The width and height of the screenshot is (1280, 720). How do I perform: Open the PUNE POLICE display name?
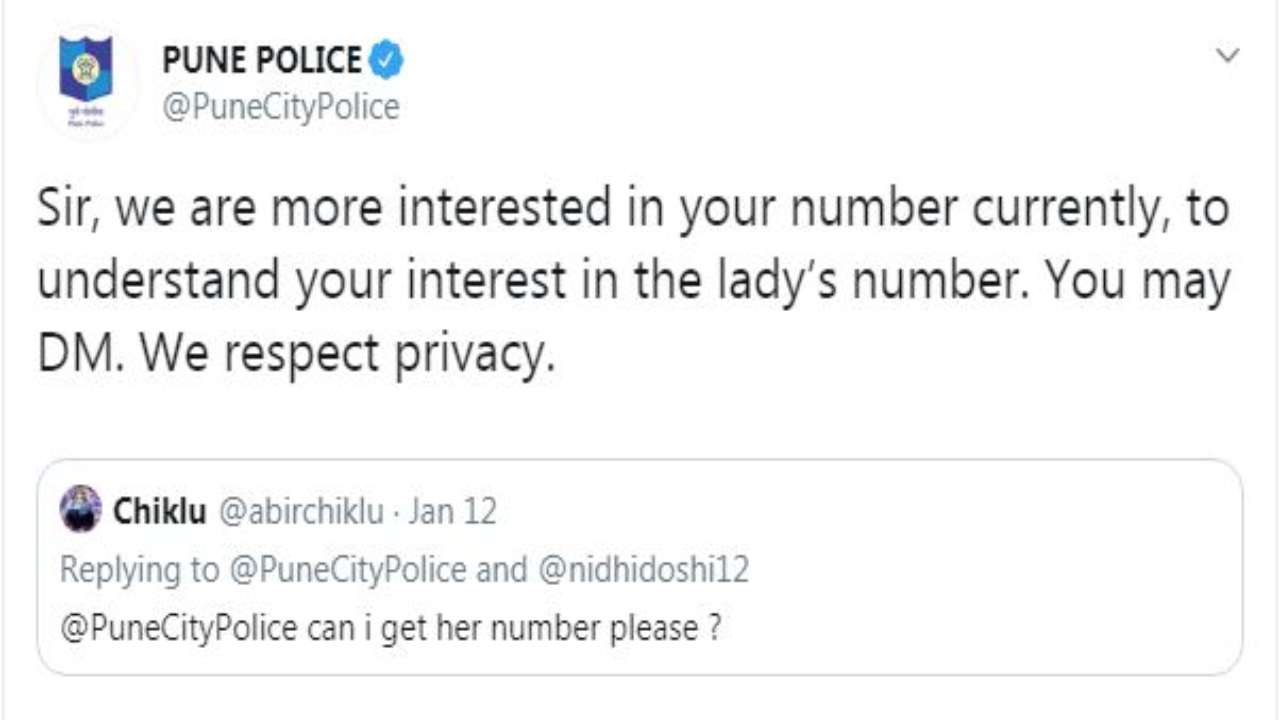[x=261, y=61]
